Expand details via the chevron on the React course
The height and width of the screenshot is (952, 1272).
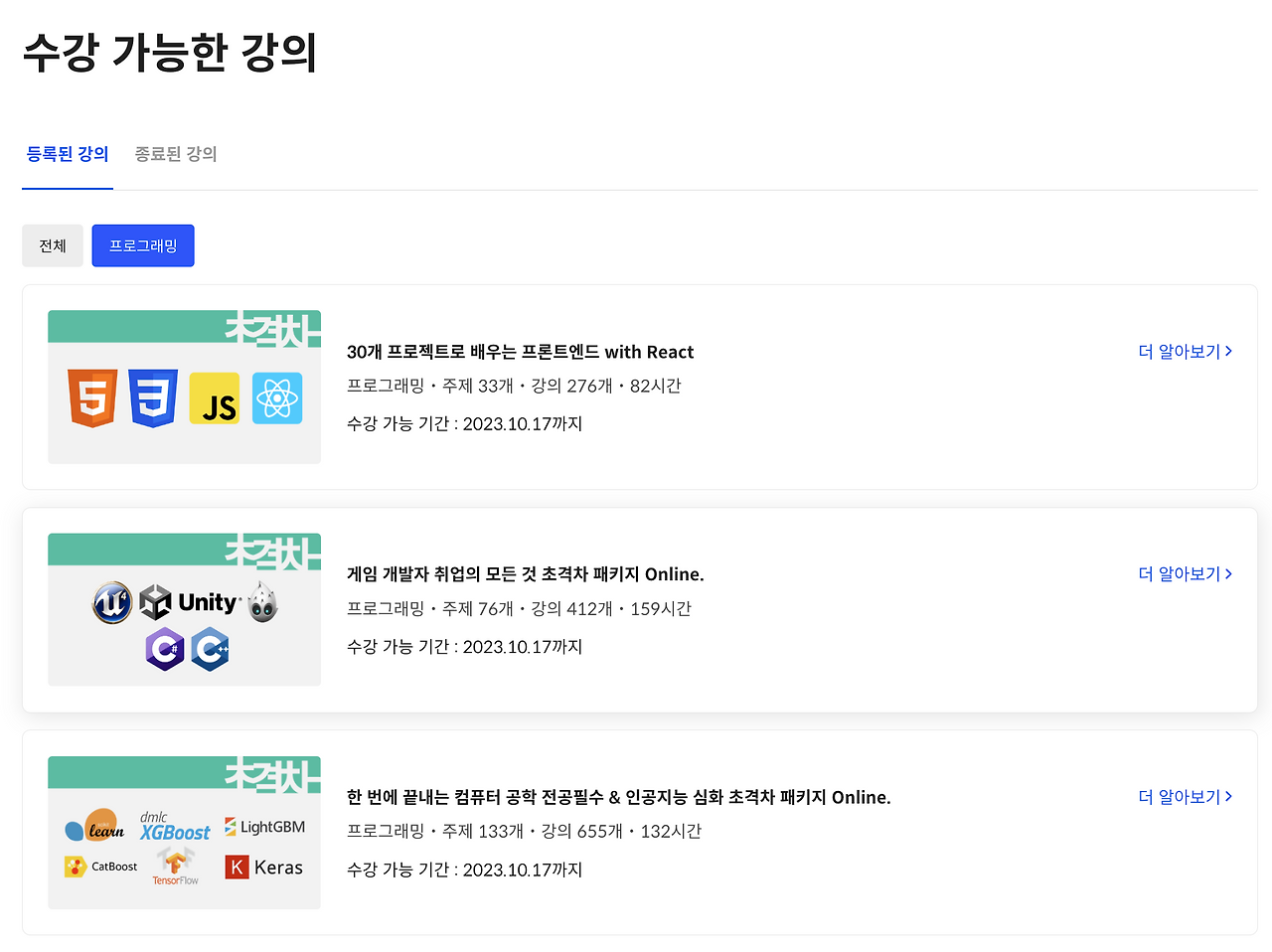pos(1229,351)
